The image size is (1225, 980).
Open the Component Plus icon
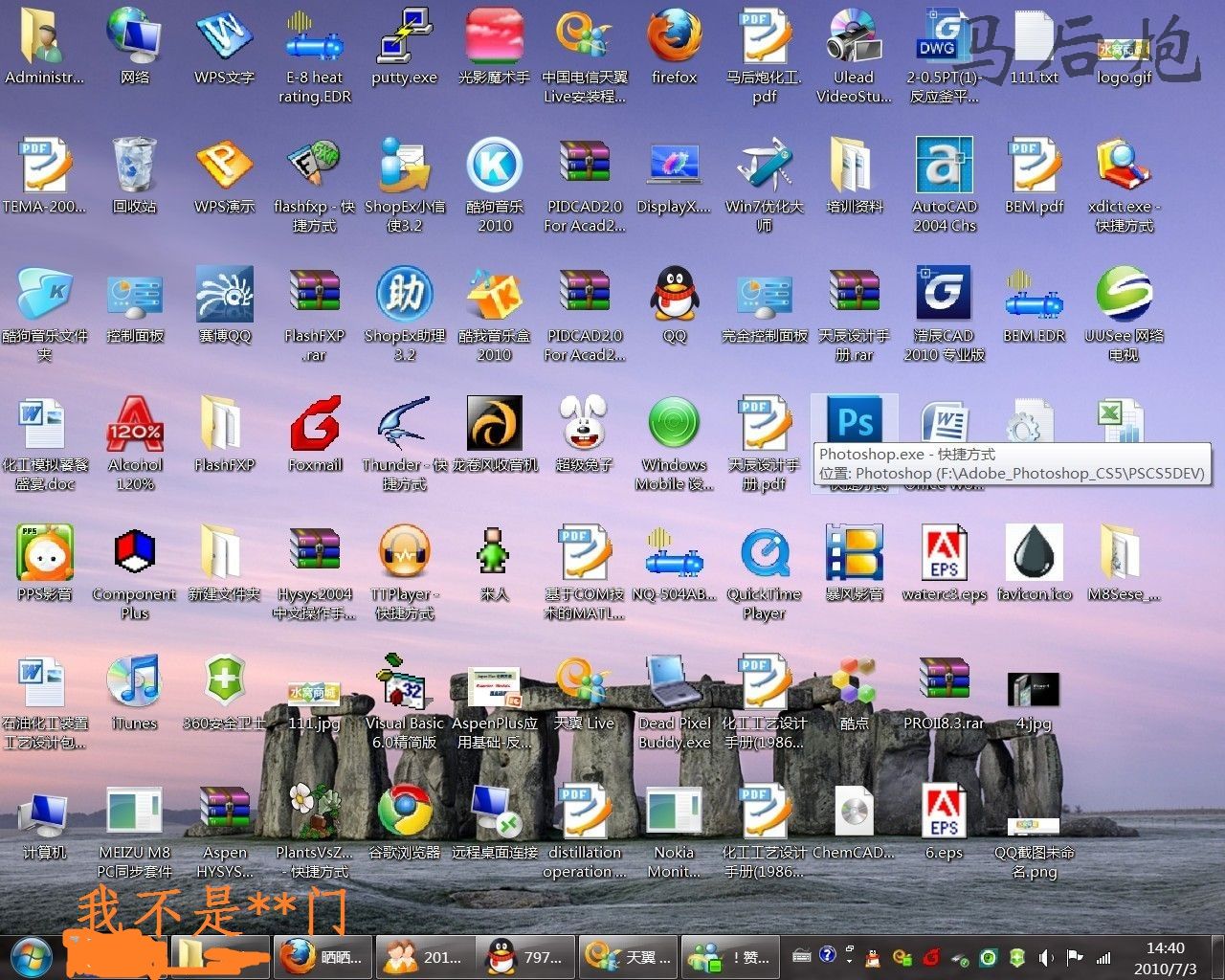tap(135, 552)
